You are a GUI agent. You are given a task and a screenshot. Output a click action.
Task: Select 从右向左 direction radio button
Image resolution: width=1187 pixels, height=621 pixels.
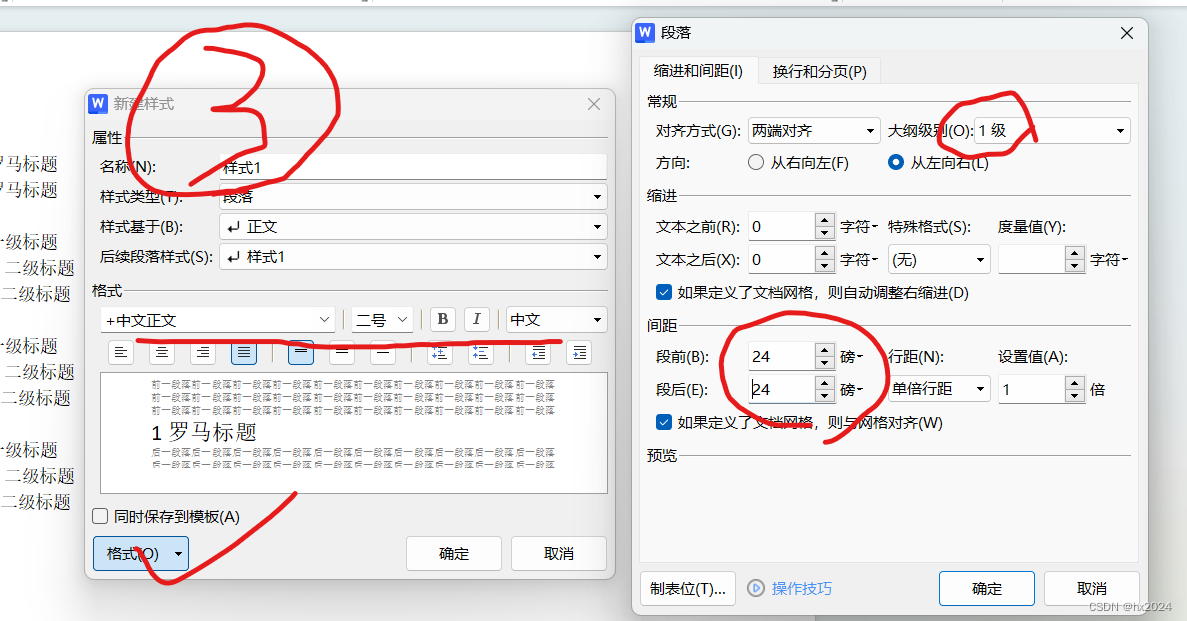(x=756, y=163)
